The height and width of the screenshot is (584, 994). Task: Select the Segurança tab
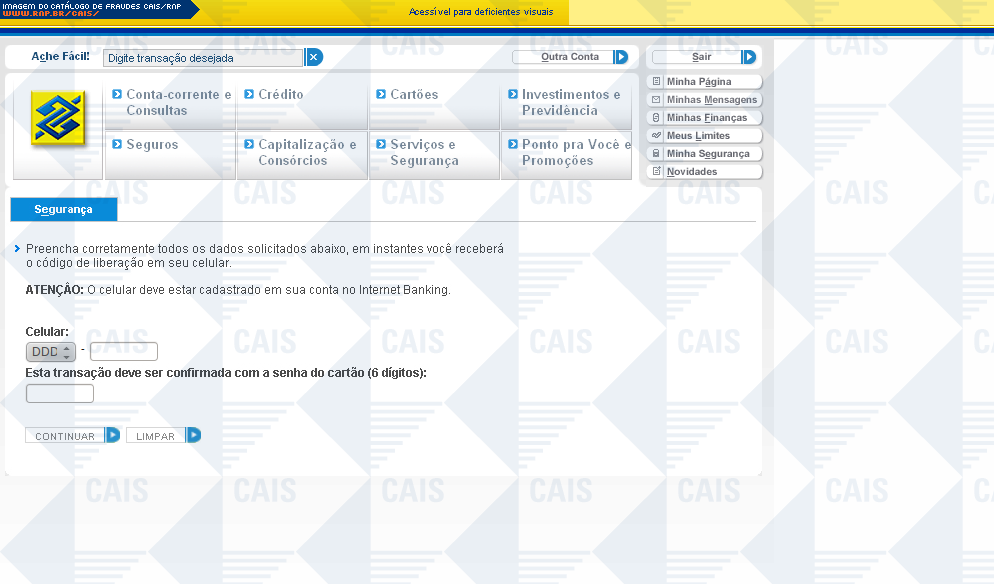63,210
